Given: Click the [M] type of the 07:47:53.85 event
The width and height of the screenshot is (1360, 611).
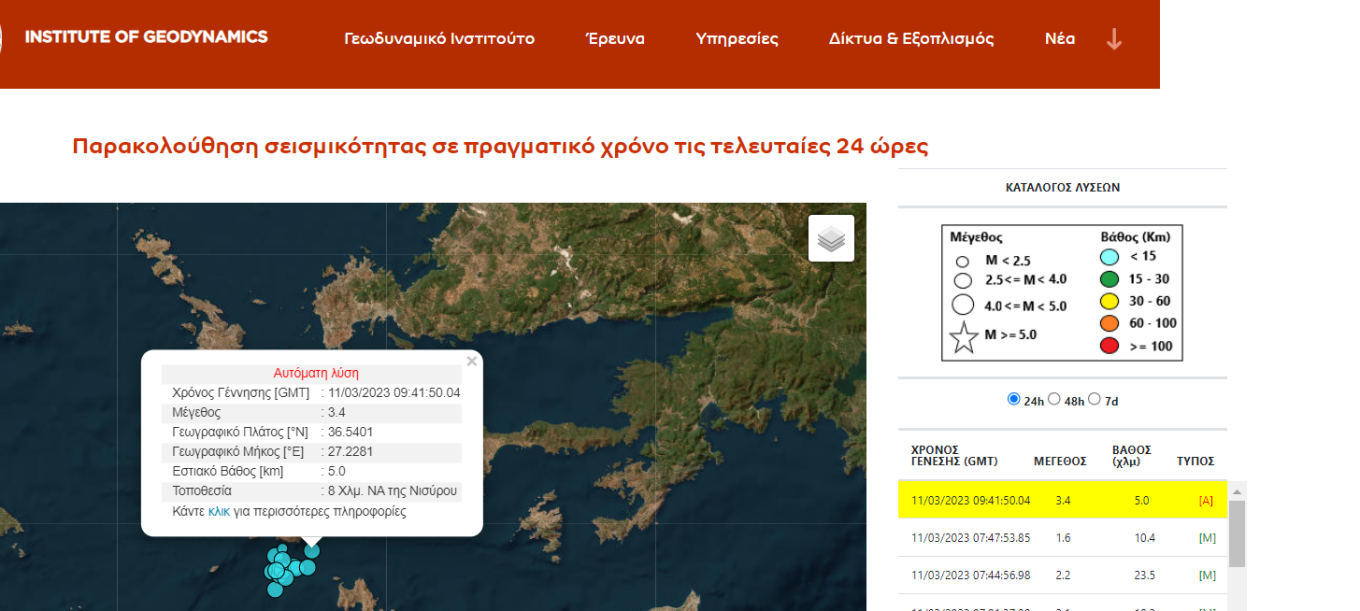Looking at the screenshot, I should 1207,538.
